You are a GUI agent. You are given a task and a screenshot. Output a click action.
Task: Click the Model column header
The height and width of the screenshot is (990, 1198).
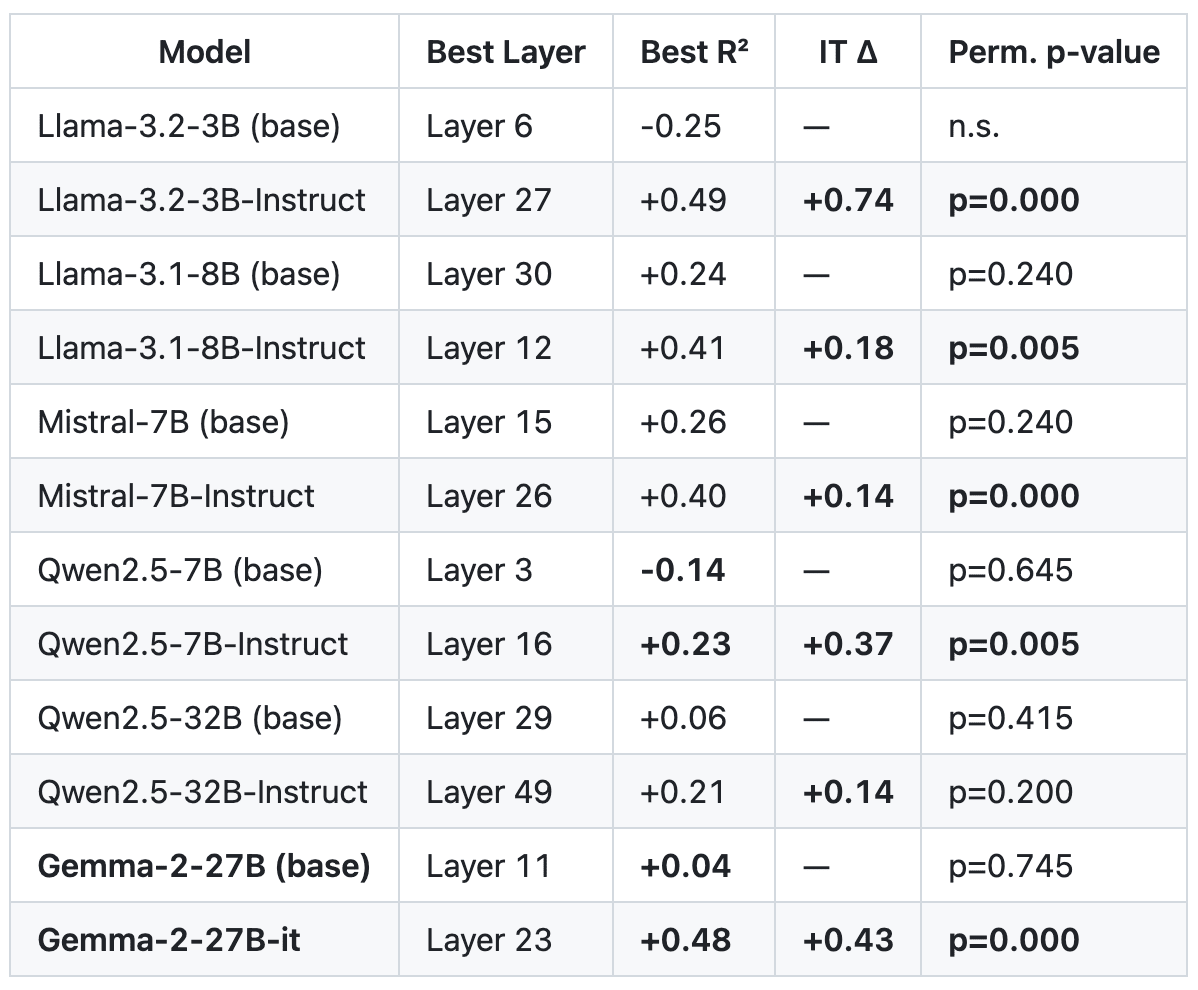point(205,52)
